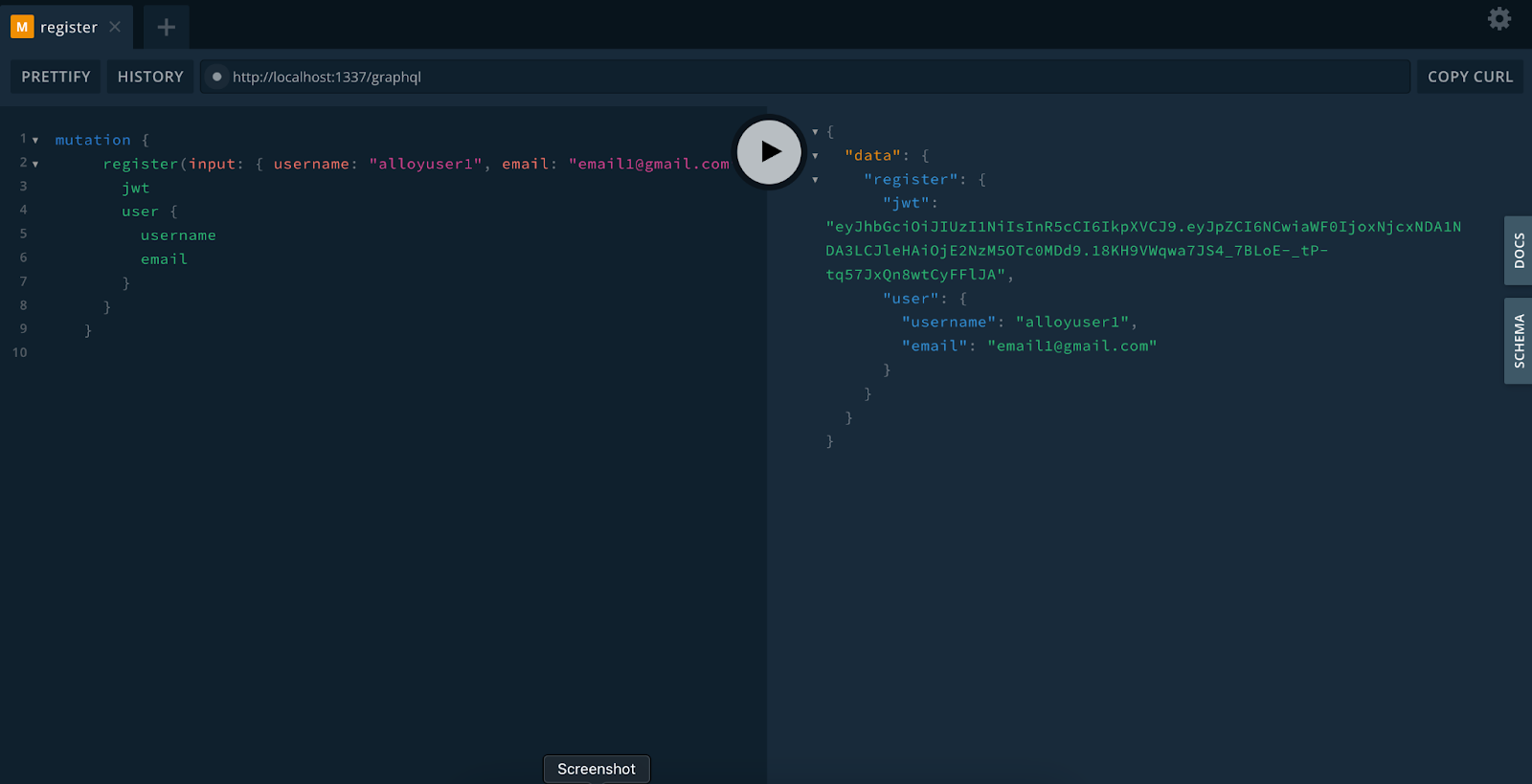Viewport: 1532px width, 784px height.
Task: Run the mutation with the play button
Action: (x=769, y=151)
